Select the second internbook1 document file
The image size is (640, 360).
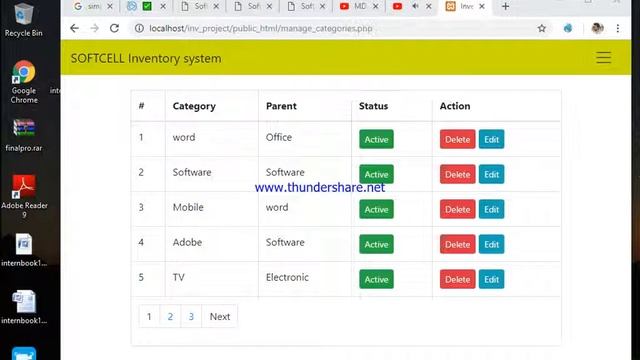(x=24, y=307)
